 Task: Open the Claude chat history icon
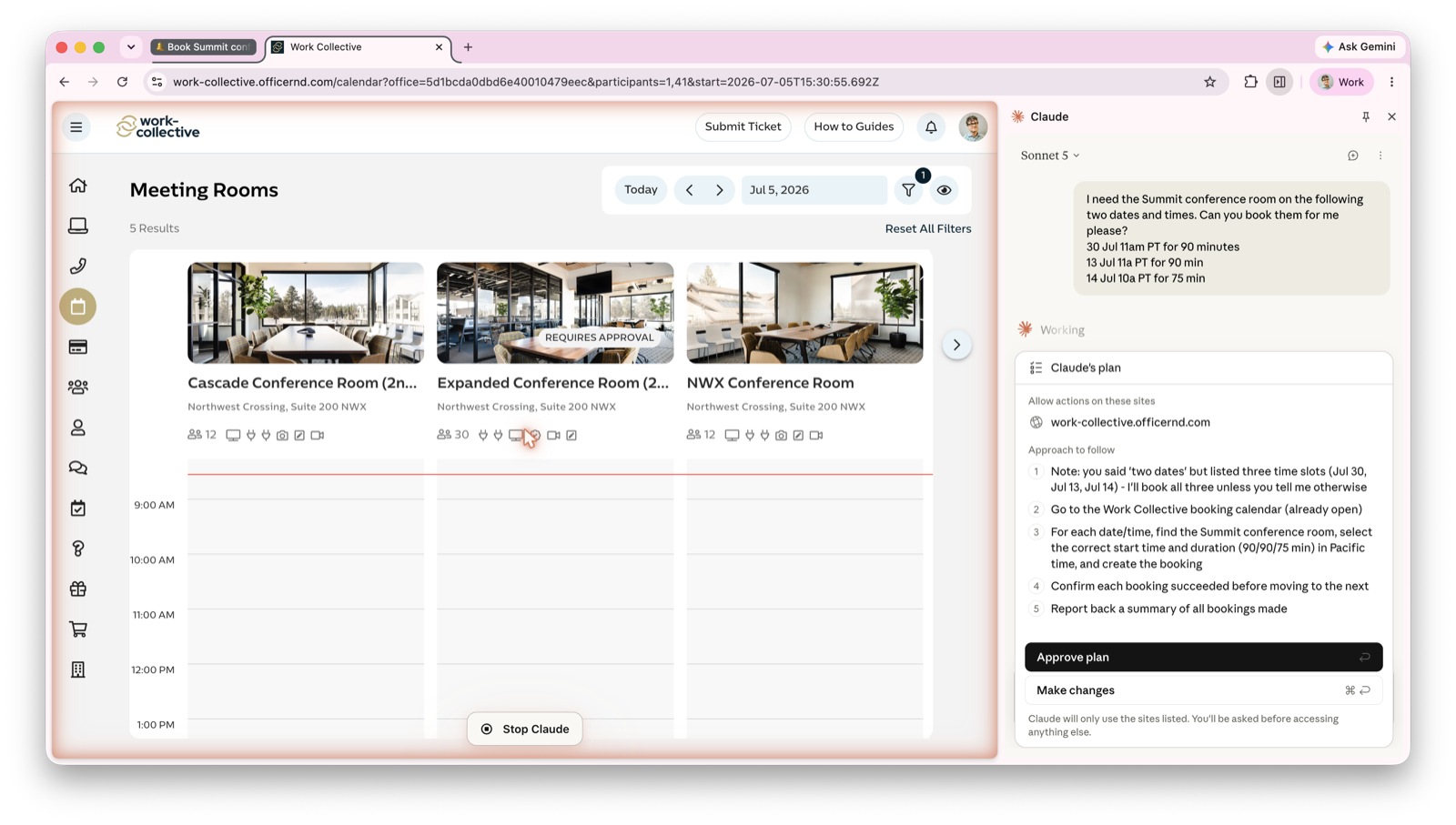(x=1353, y=156)
